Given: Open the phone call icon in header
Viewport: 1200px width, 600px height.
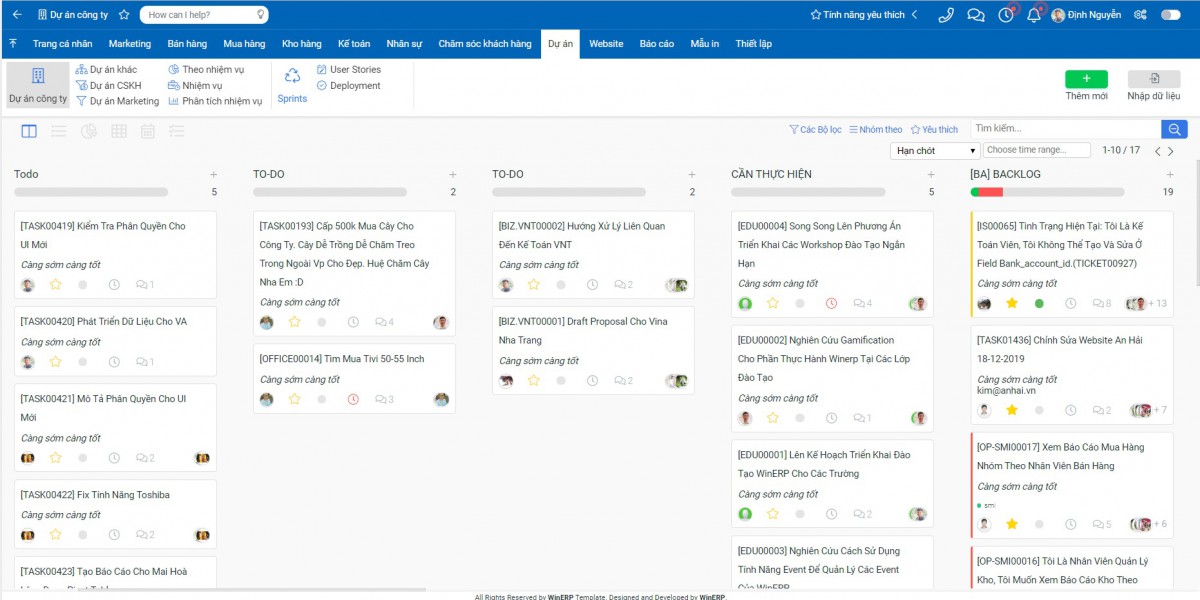Looking at the screenshot, I should tap(946, 15).
